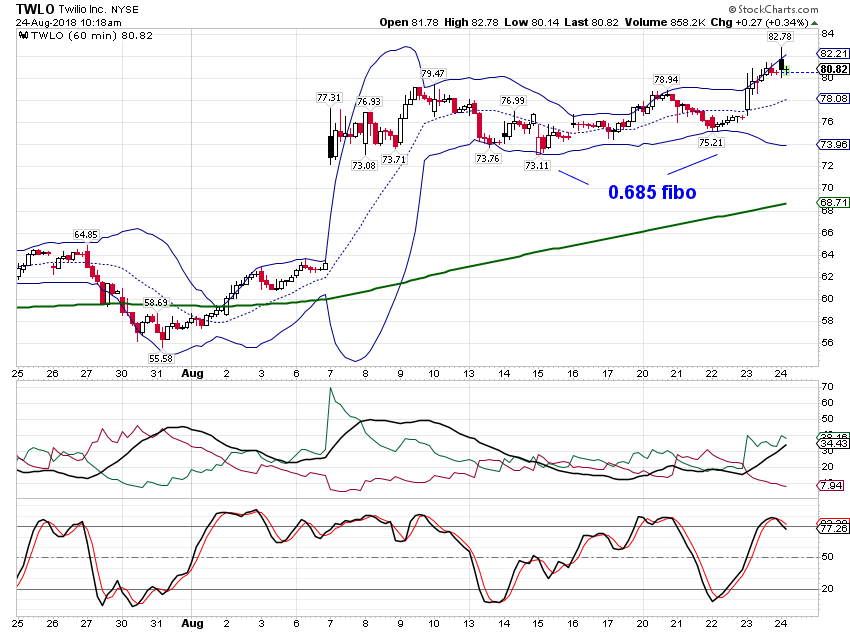The width and height of the screenshot is (850, 633).
Task: Click the 73.71 price callout
Action: tap(394, 159)
